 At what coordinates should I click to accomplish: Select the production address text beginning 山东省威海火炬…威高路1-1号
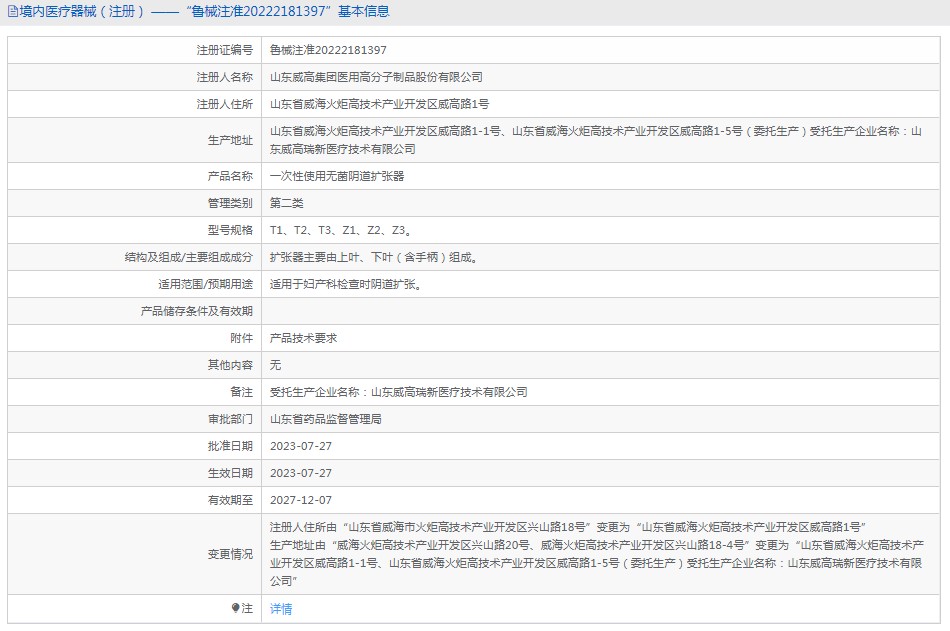(596, 140)
